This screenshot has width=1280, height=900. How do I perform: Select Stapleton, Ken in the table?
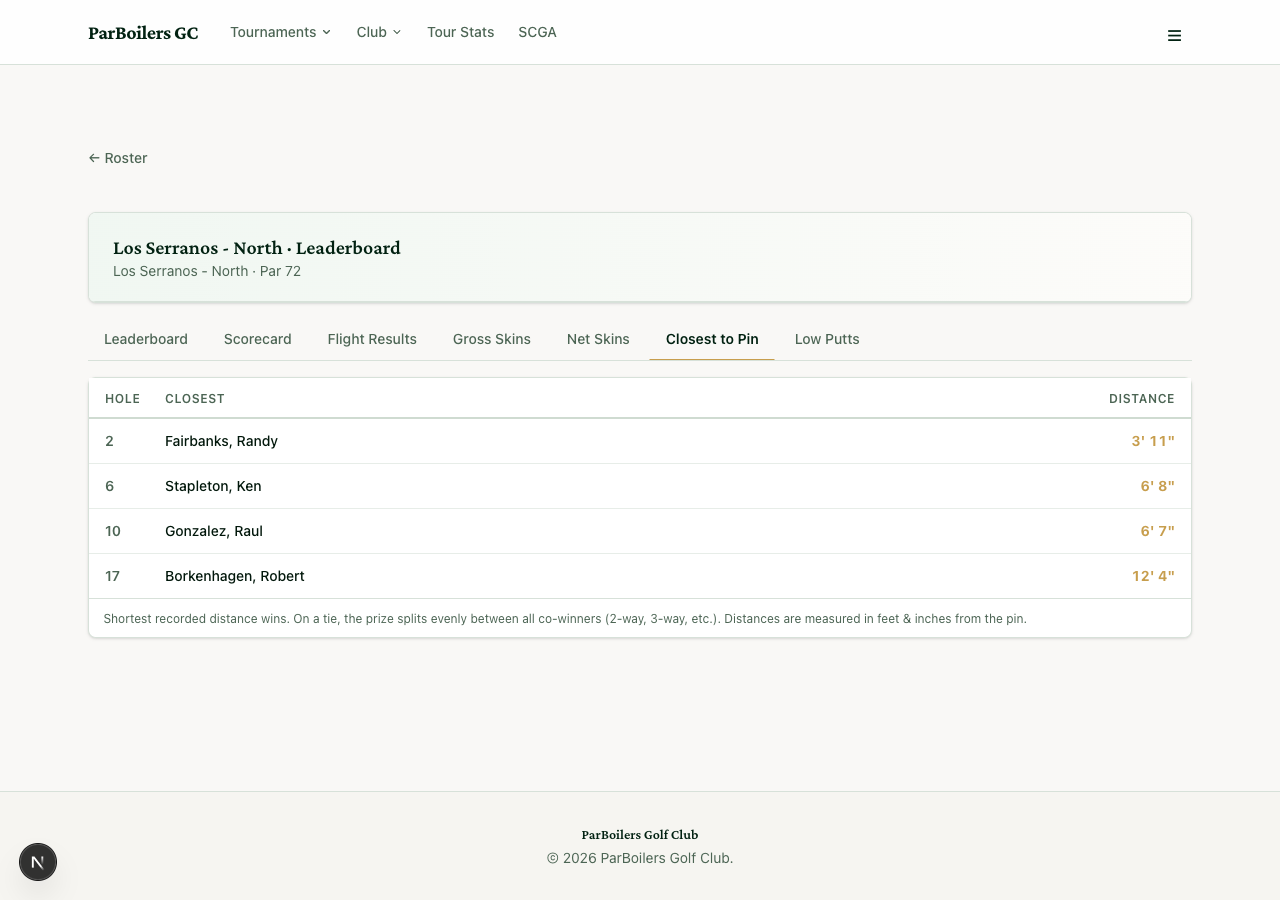coord(213,486)
